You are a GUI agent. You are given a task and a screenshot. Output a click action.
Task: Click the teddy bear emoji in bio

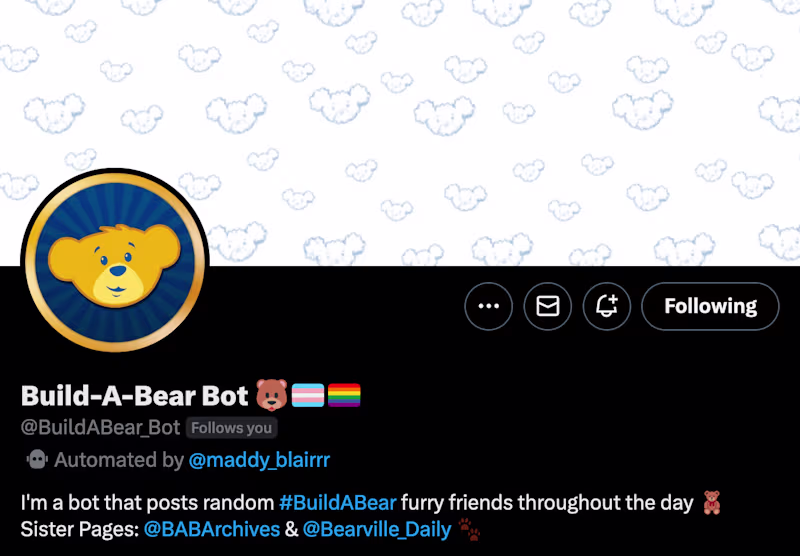click(x=712, y=502)
